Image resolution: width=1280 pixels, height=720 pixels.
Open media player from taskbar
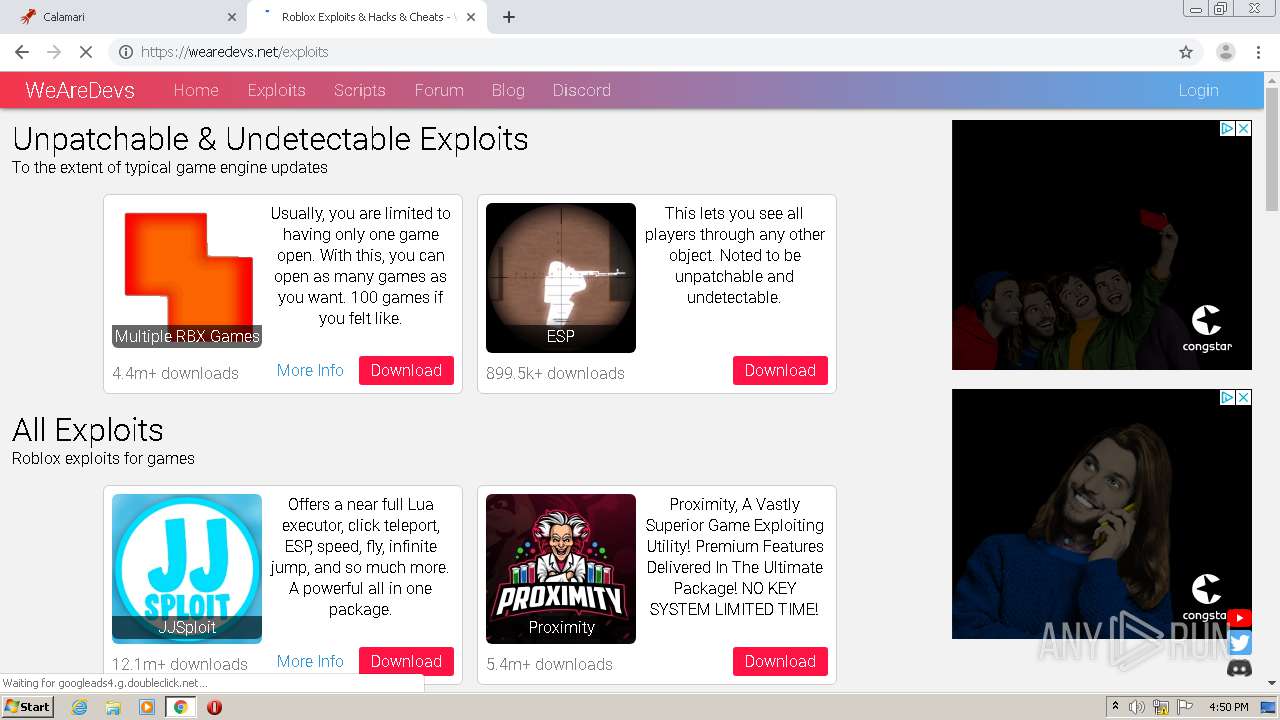click(x=147, y=707)
